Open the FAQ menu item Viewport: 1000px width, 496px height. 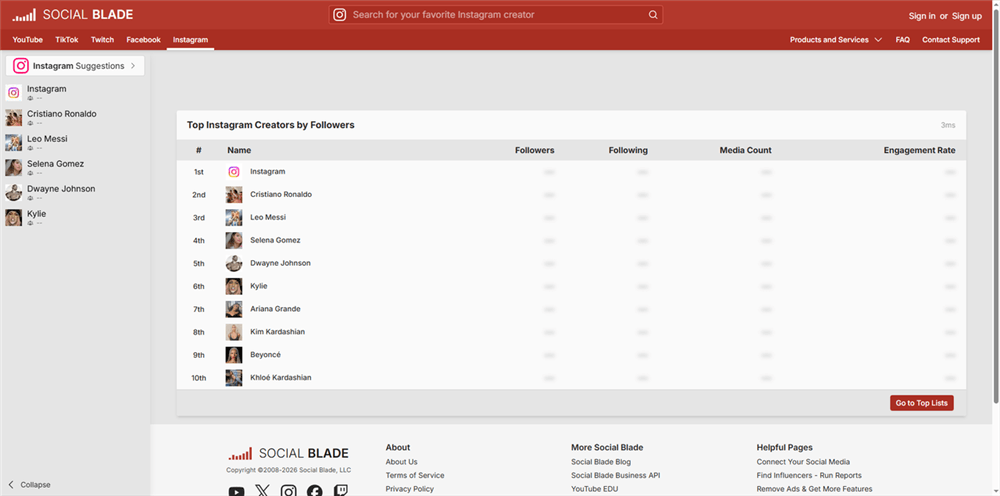point(902,40)
